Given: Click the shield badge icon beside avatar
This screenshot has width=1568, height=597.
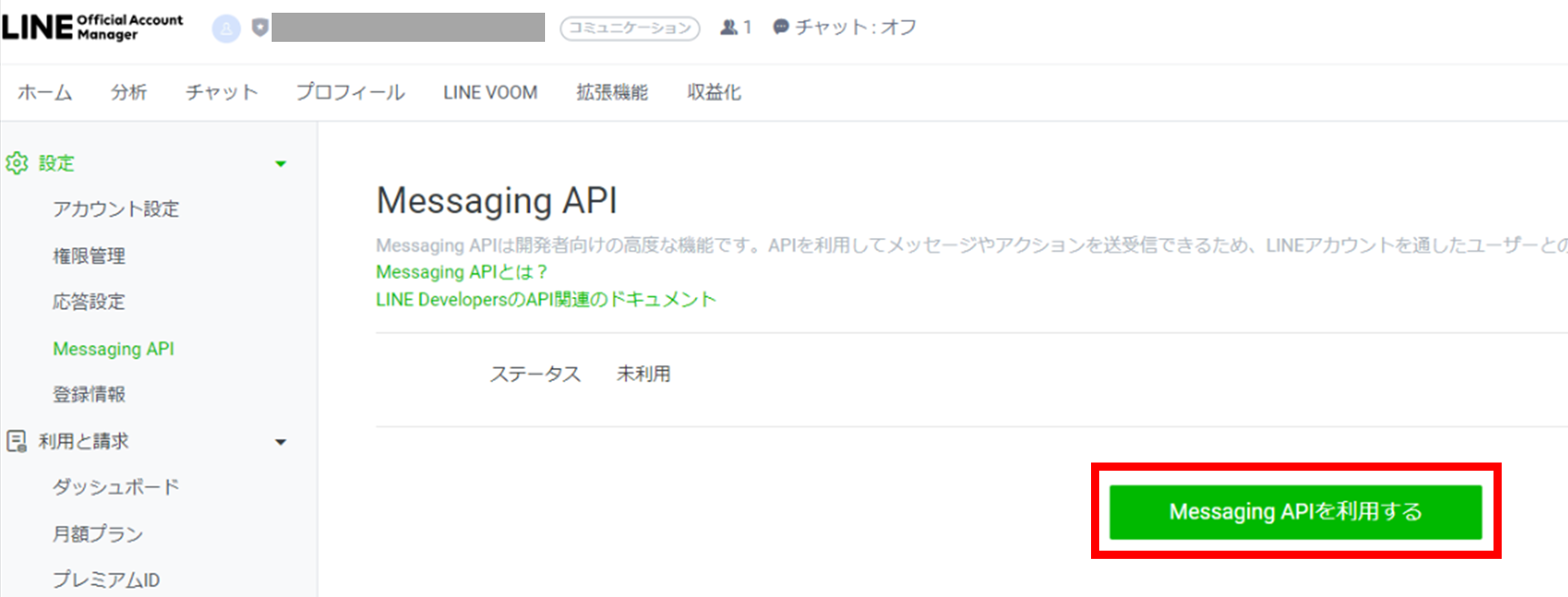Looking at the screenshot, I should click(x=260, y=28).
